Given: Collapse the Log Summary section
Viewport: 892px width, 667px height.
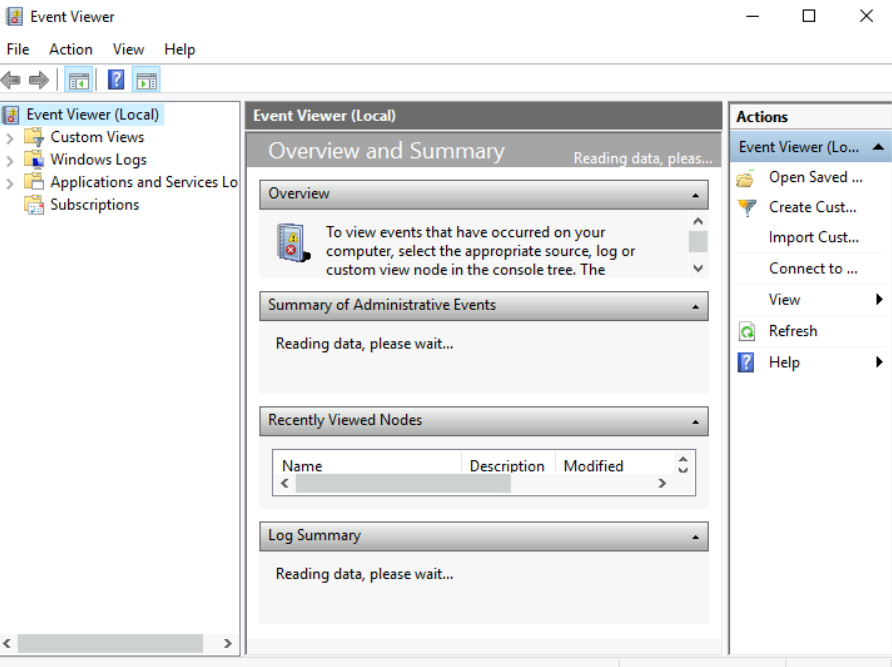Looking at the screenshot, I should pos(695,537).
